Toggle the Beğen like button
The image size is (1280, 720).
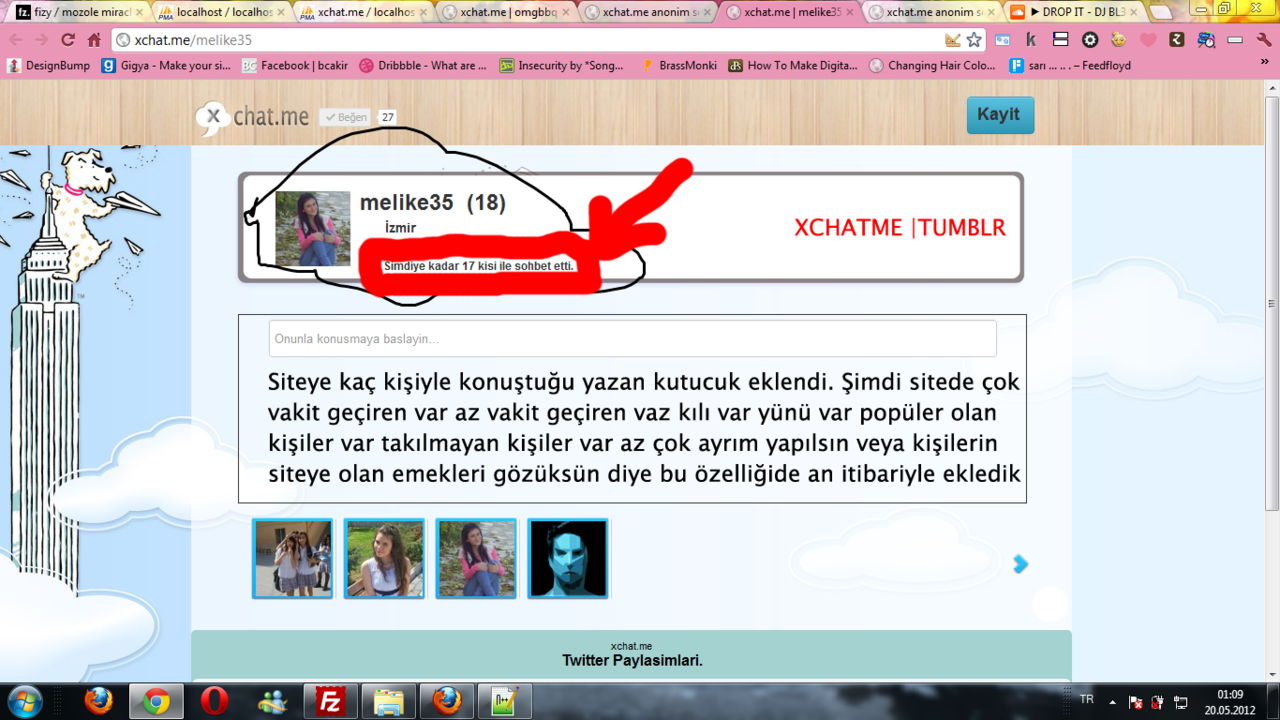pyautogui.click(x=345, y=117)
